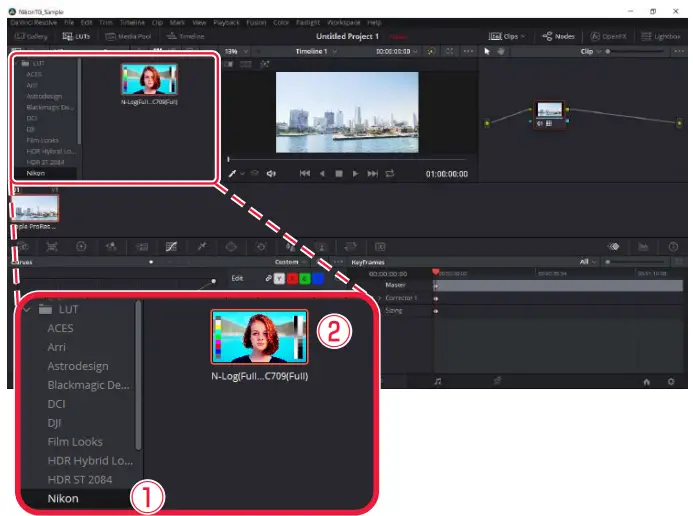
Task: Mute the viewer audio speaker icon
Action: (x=271, y=173)
